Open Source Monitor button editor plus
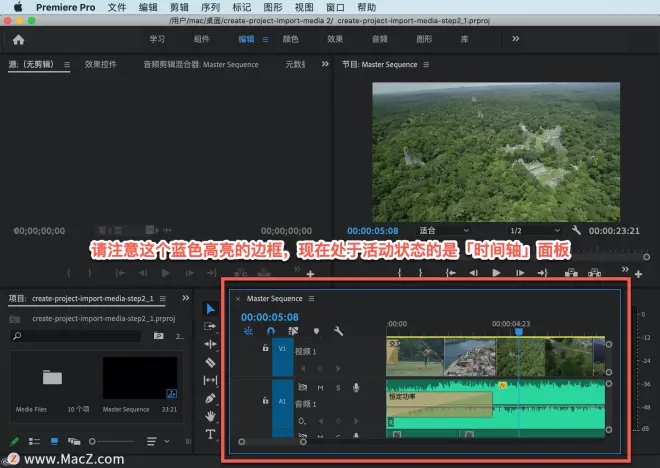 [310, 274]
